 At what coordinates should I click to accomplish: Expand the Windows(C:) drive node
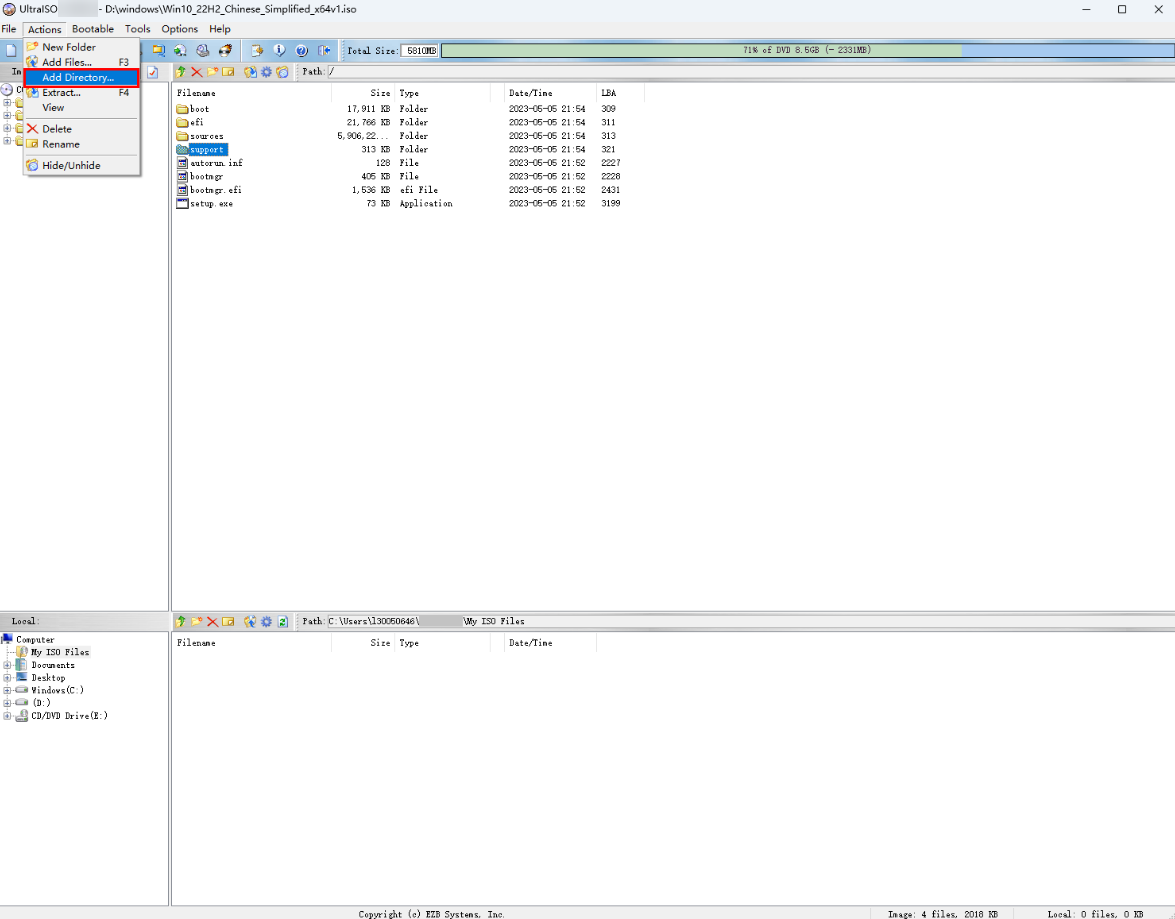point(7,690)
